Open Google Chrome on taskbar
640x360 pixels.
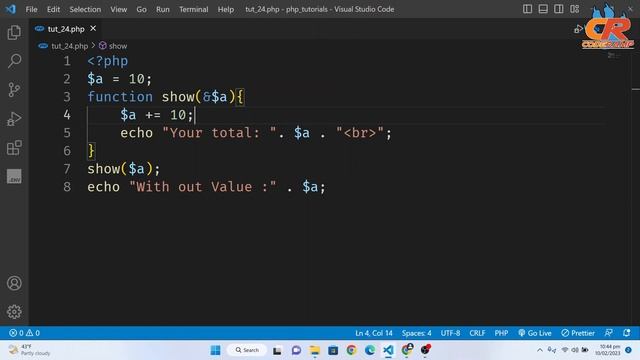pos(351,350)
